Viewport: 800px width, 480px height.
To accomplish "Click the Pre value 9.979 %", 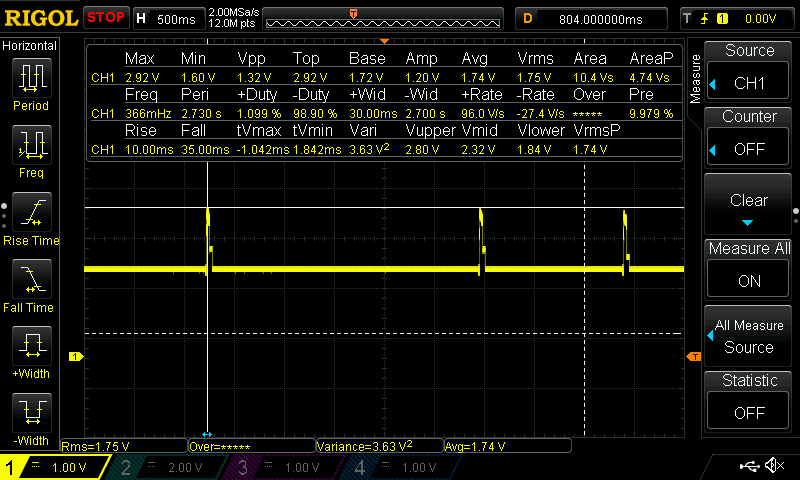I will coord(652,114).
